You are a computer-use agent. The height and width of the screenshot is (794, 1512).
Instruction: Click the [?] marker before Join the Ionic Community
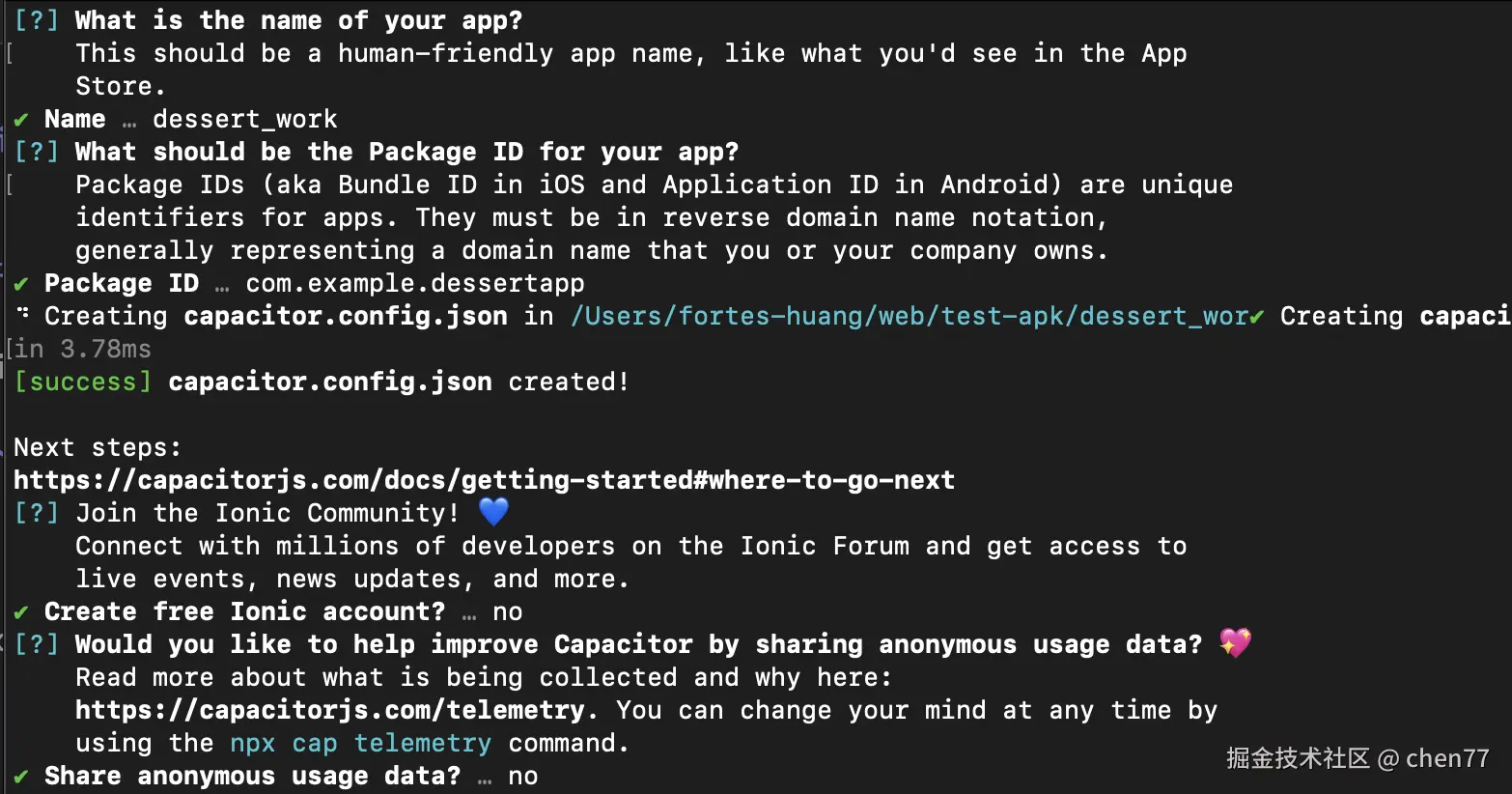tap(37, 513)
